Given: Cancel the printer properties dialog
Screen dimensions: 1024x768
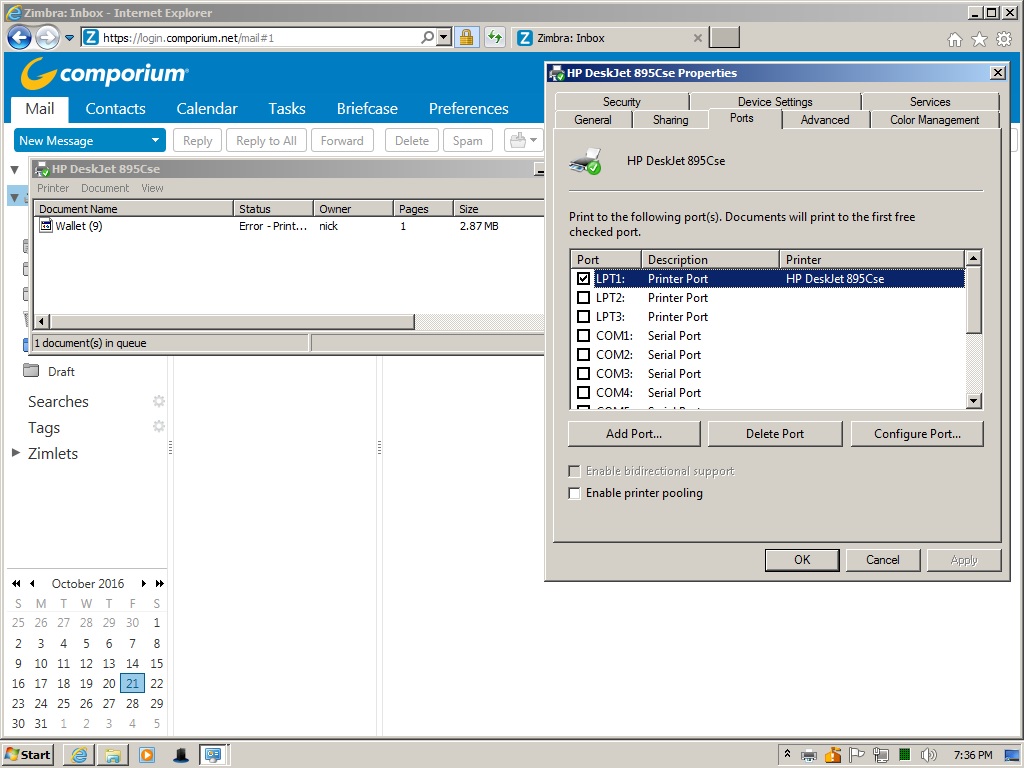Looking at the screenshot, I should click(883, 560).
